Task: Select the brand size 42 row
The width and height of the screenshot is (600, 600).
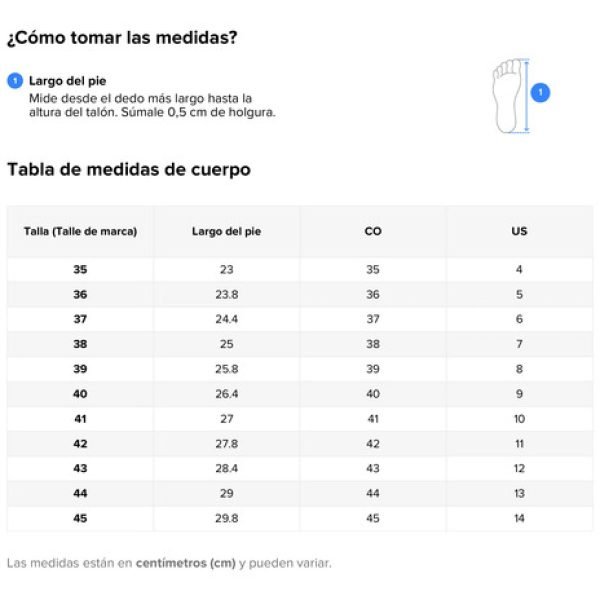Action: click(300, 443)
